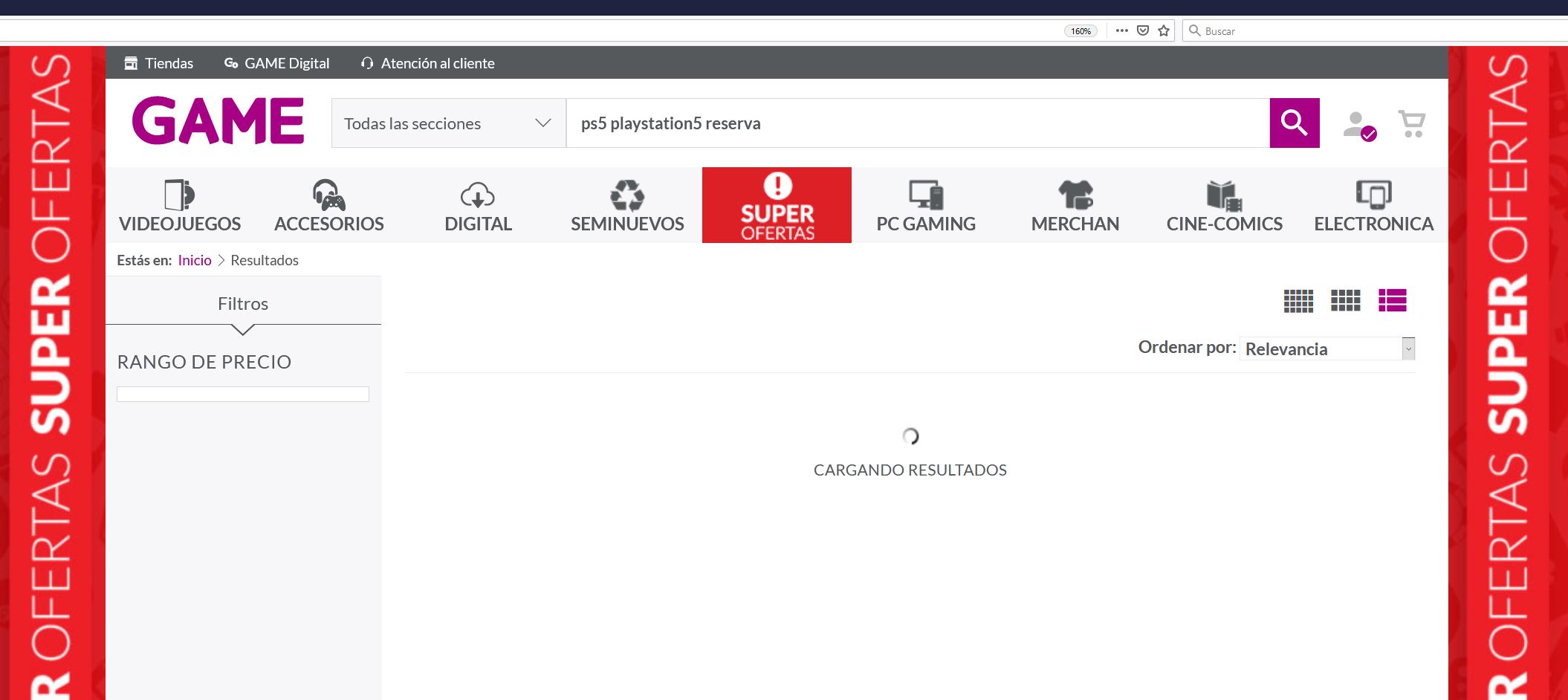
Task: Switch to the small grid view
Action: pyautogui.click(x=1298, y=300)
